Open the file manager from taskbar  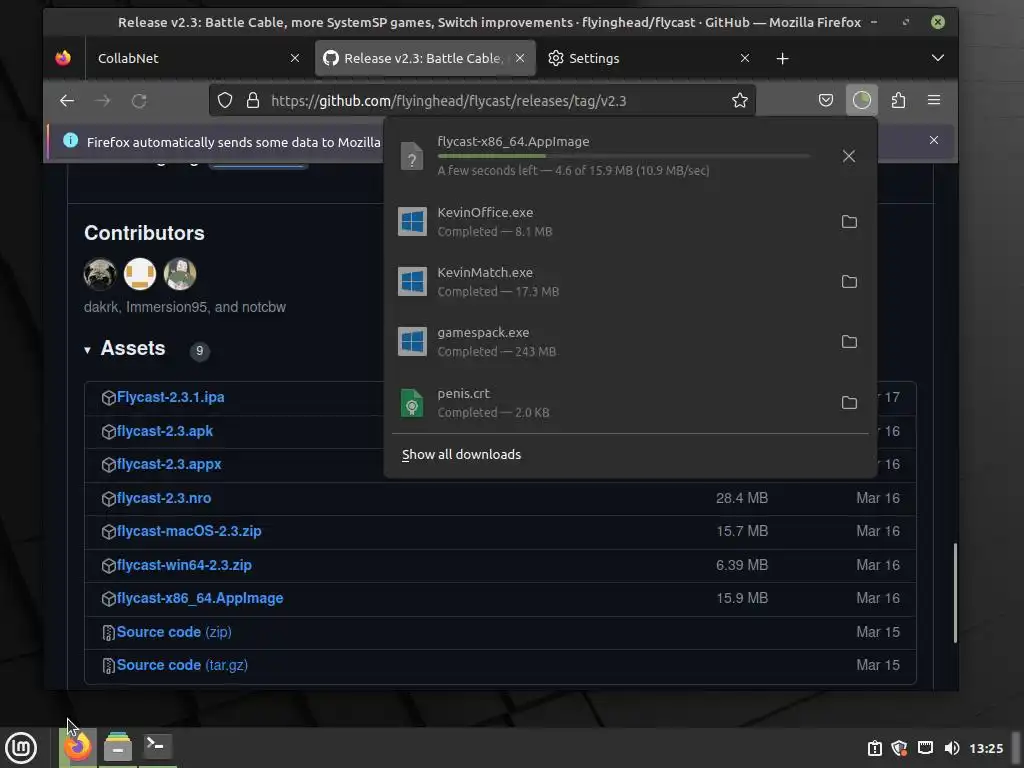point(118,747)
